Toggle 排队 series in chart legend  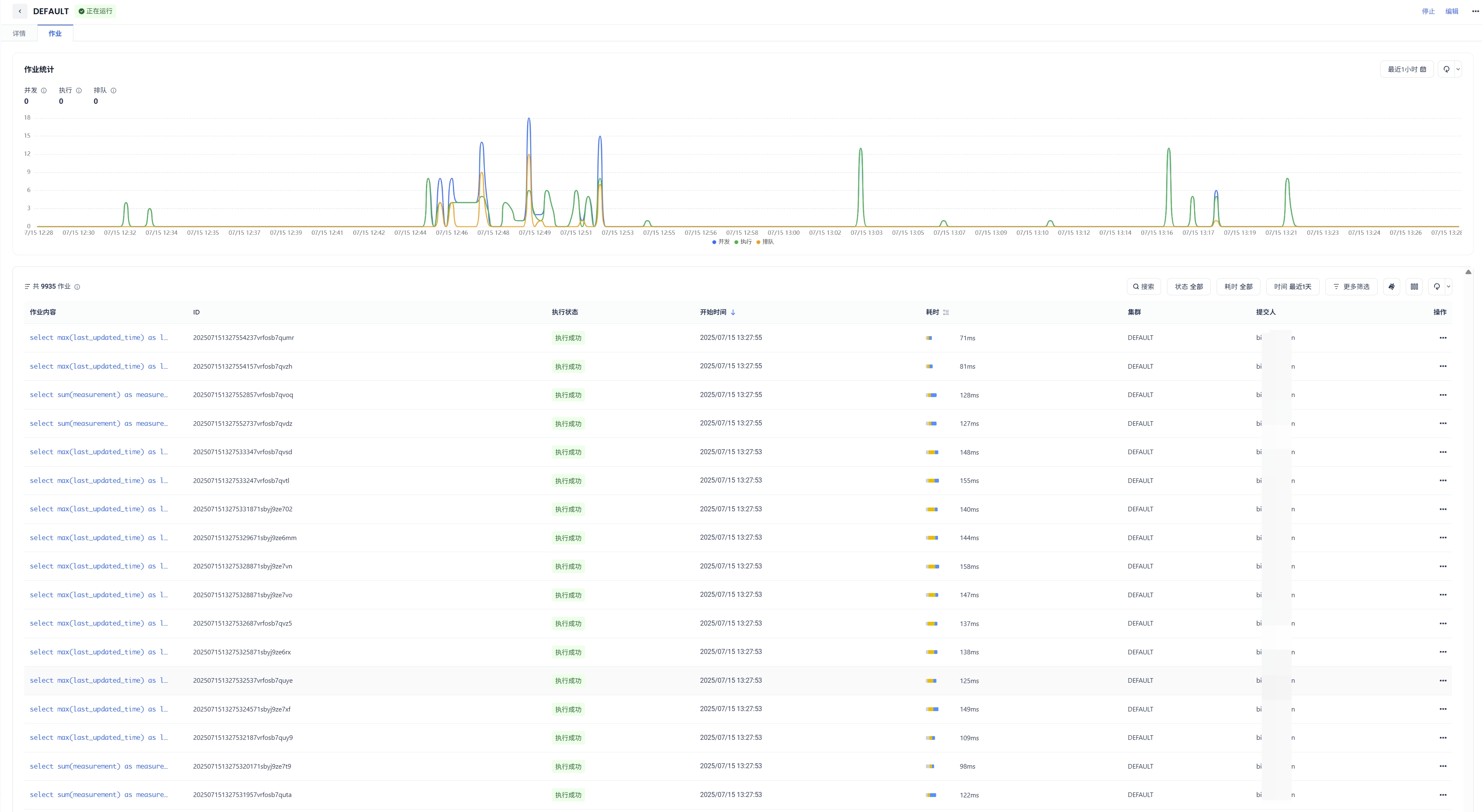pyautogui.click(x=765, y=241)
